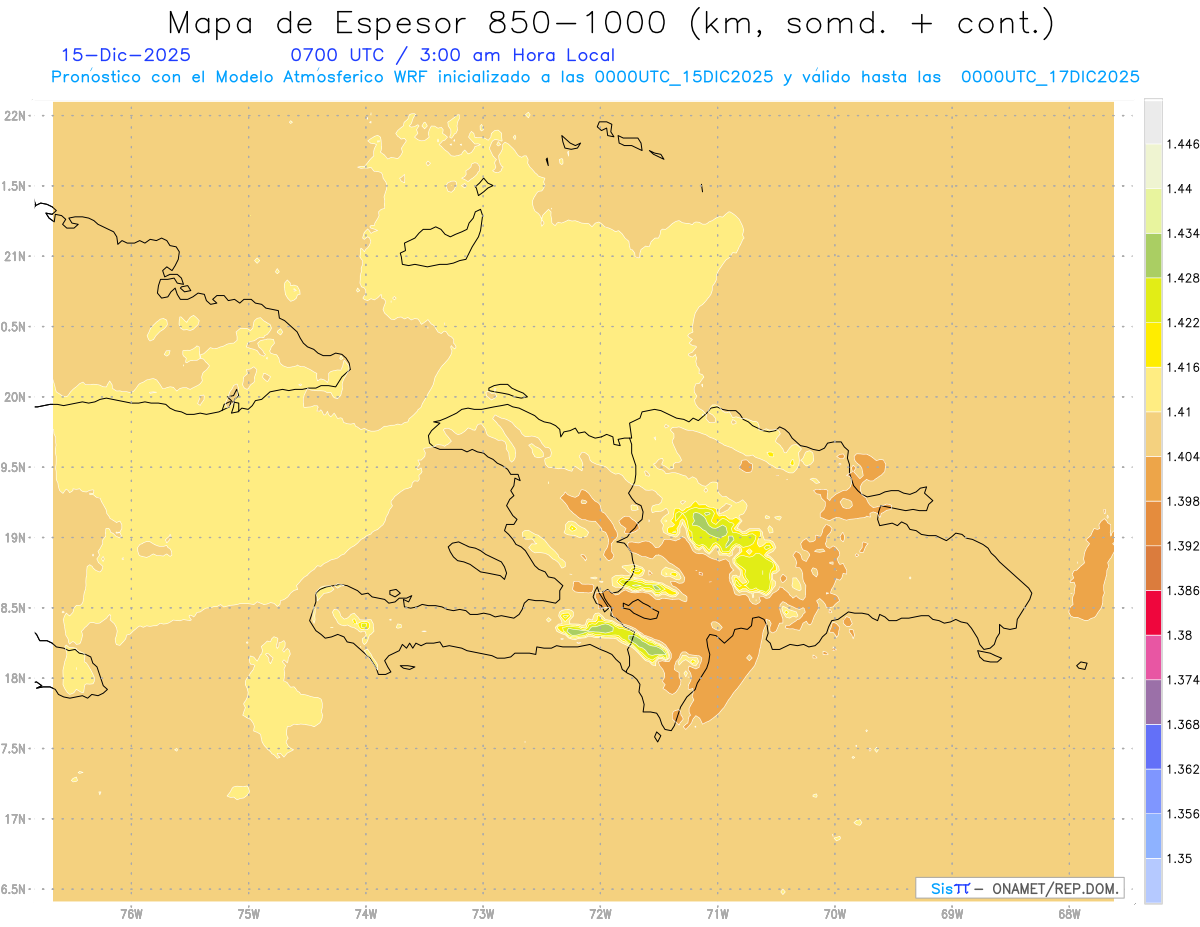Click the legend value "1.398"
Screen dimensions: 1200x927
pos(1183,501)
